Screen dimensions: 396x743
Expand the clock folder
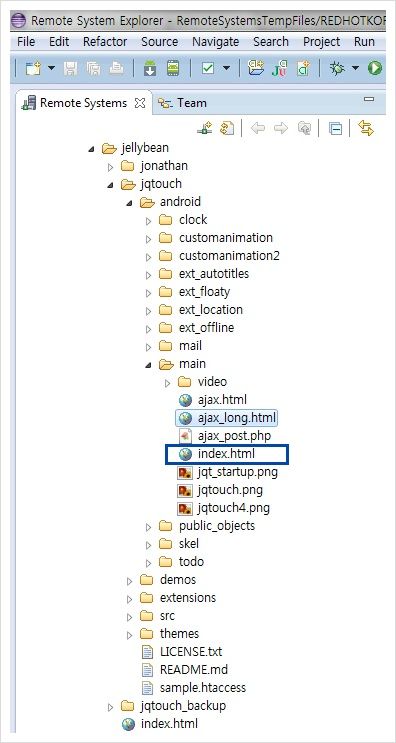[148, 221]
